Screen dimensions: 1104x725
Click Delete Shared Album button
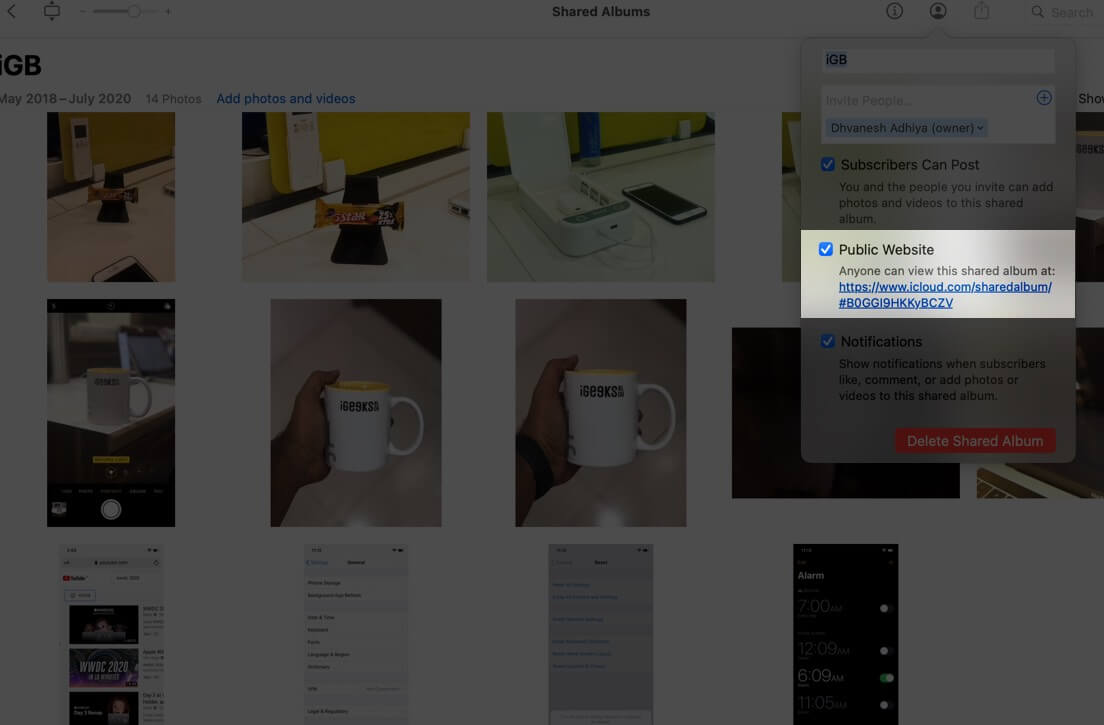[975, 441]
